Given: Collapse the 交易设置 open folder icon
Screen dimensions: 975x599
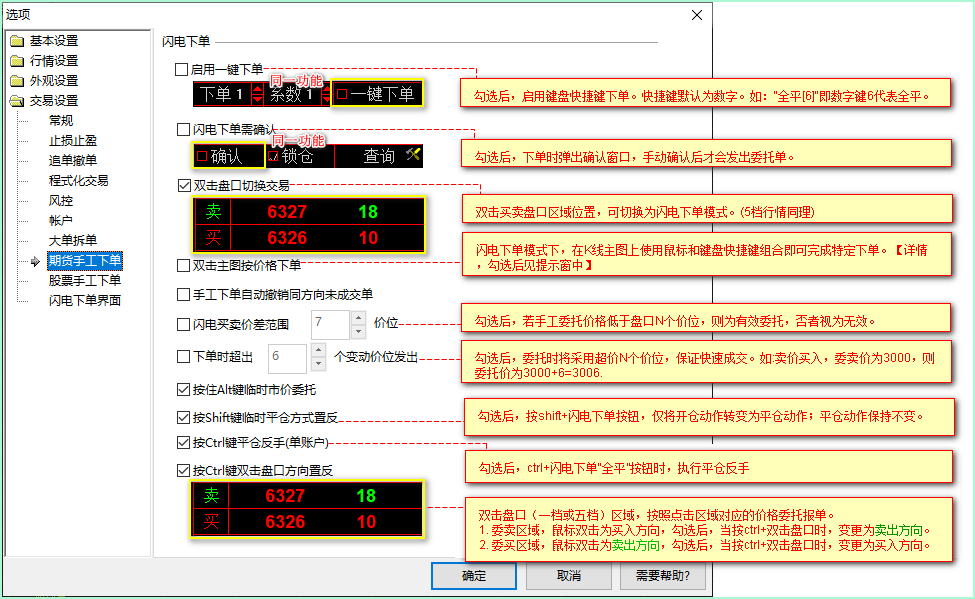Looking at the screenshot, I should (17, 101).
